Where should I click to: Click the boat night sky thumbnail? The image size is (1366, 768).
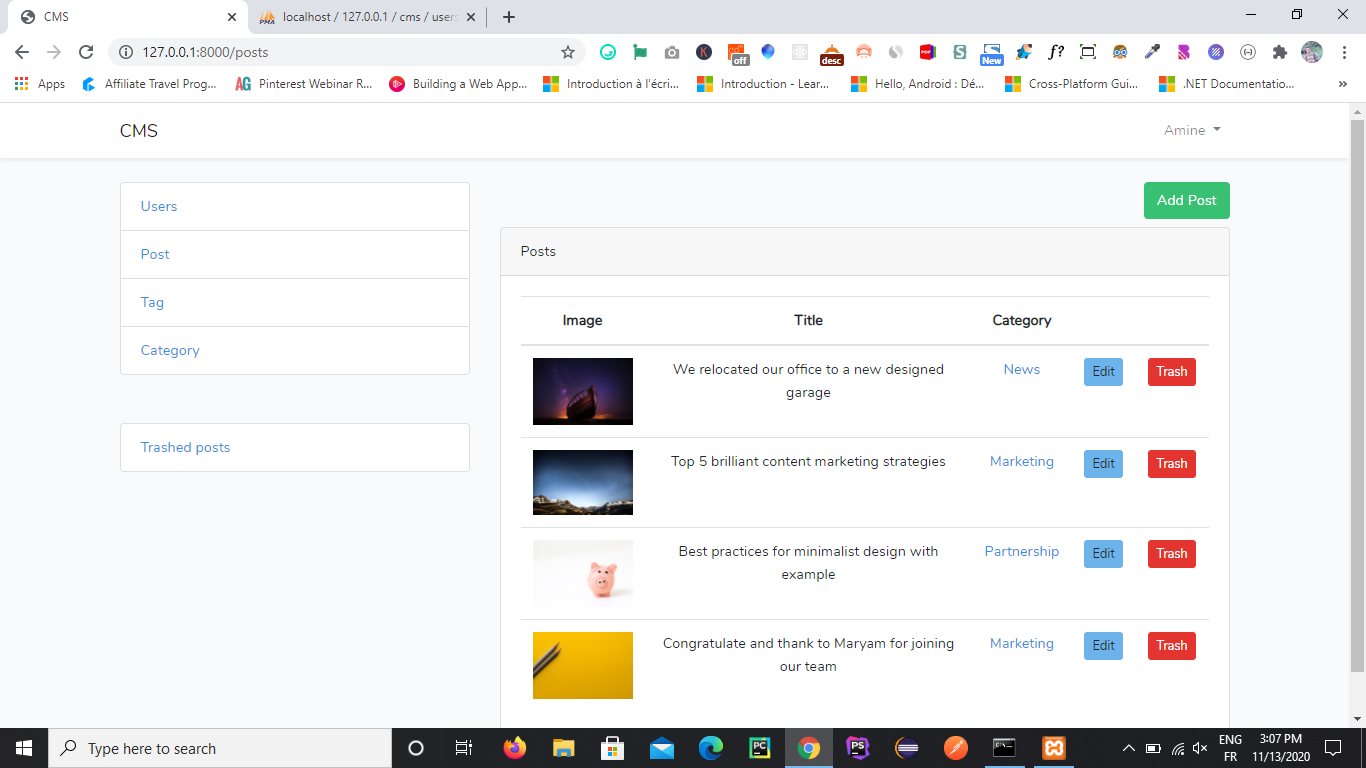(583, 391)
